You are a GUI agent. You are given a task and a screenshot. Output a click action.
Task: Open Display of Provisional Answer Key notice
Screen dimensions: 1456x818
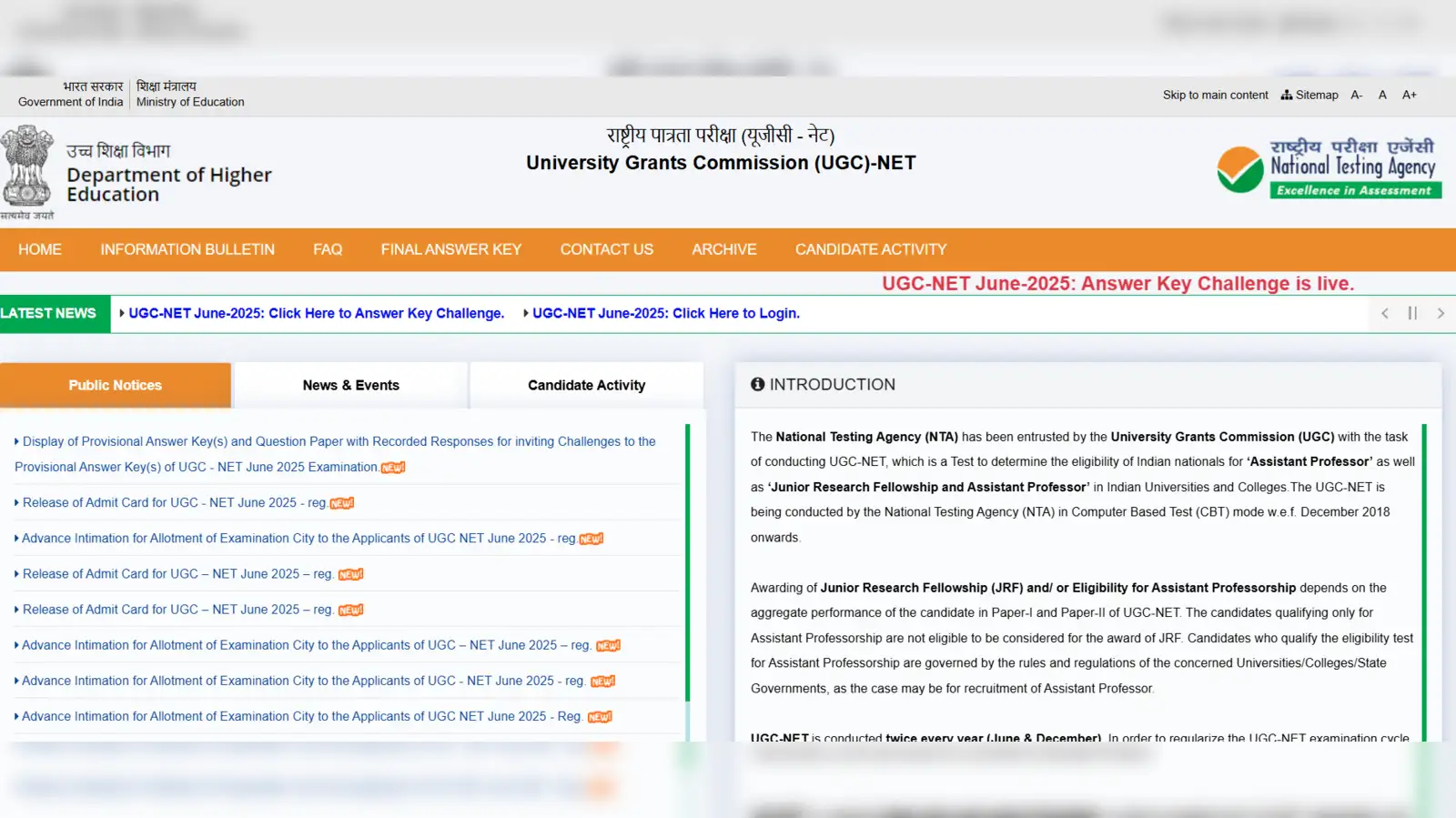click(x=335, y=454)
